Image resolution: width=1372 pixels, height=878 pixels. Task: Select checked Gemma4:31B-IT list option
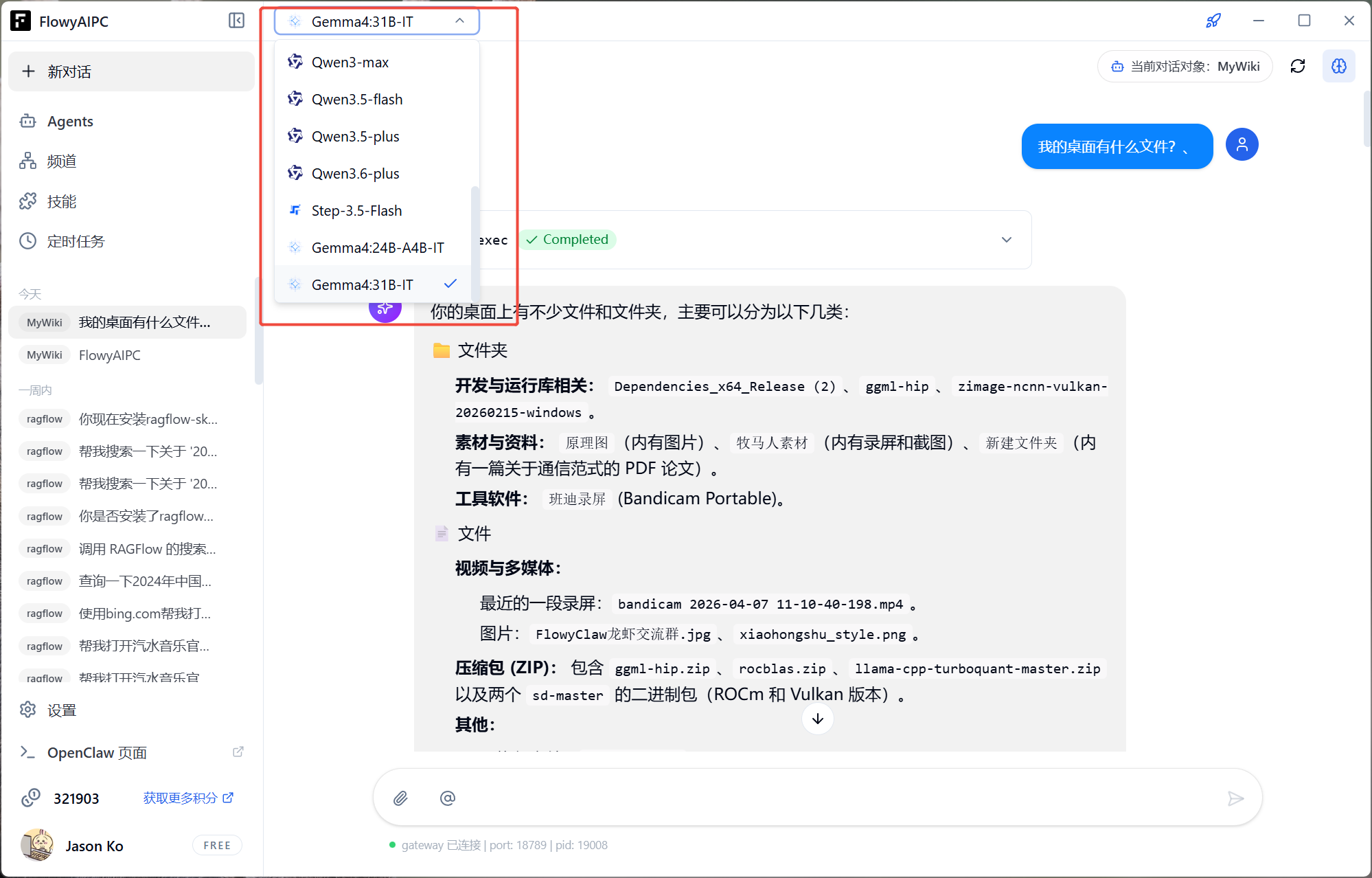coord(373,284)
